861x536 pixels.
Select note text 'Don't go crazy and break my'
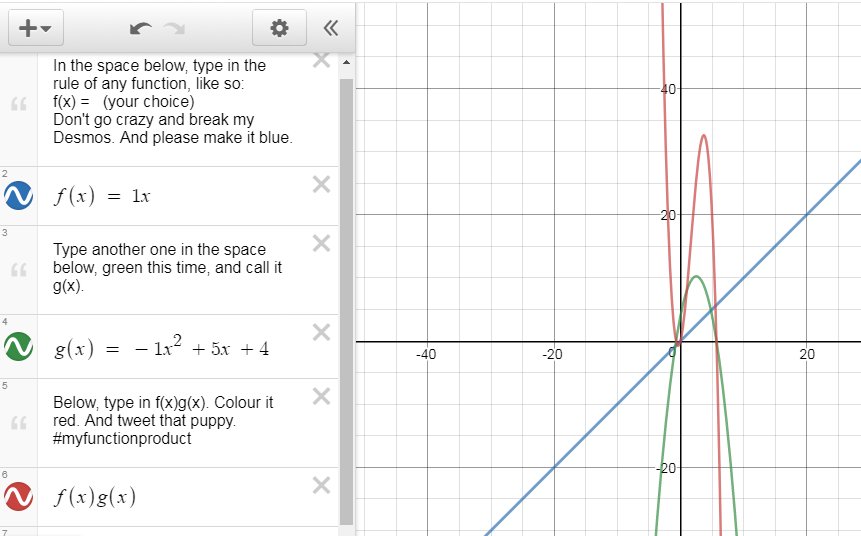click(x=154, y=120)
